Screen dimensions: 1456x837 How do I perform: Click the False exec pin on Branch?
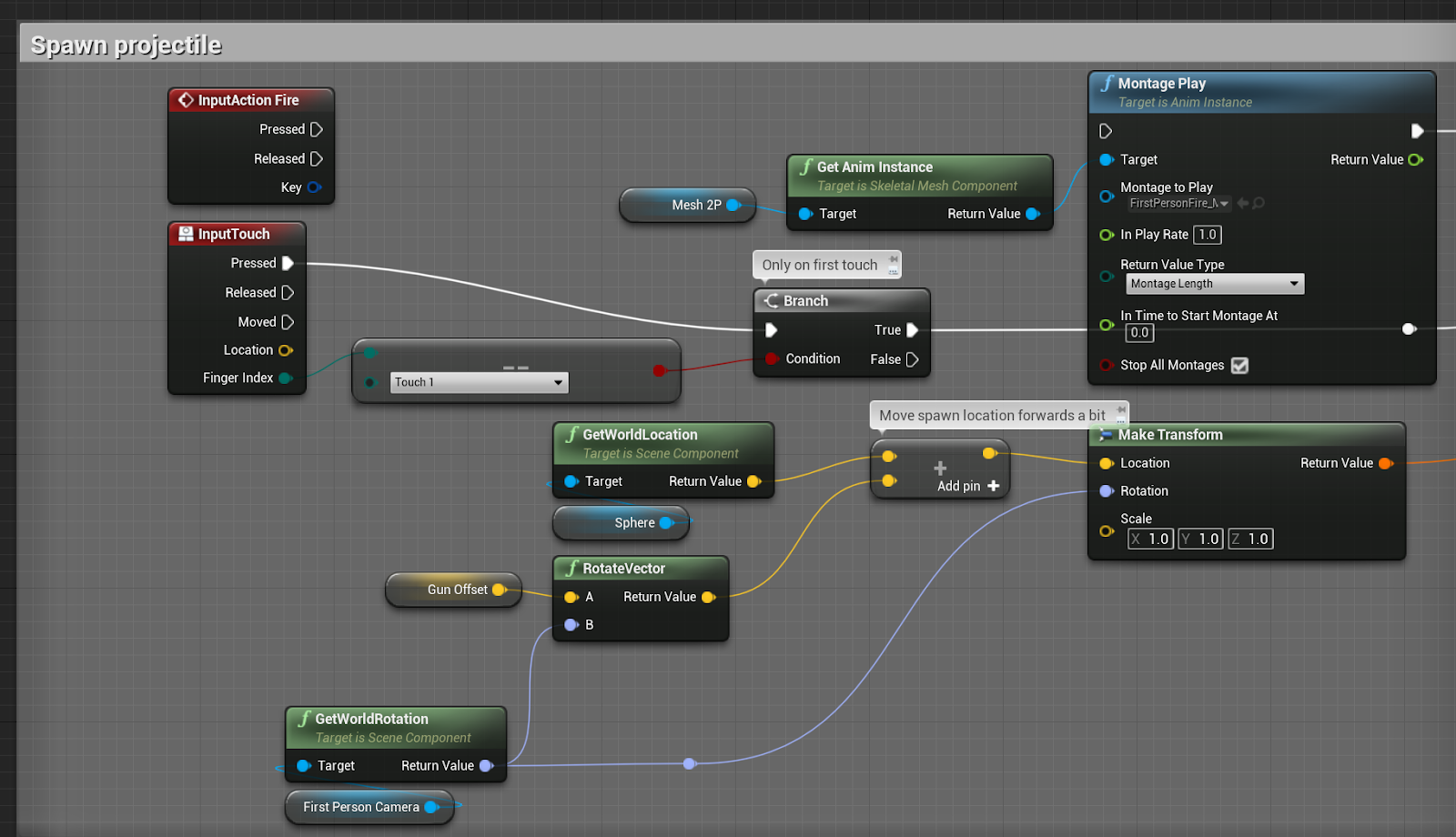[912, 359]
